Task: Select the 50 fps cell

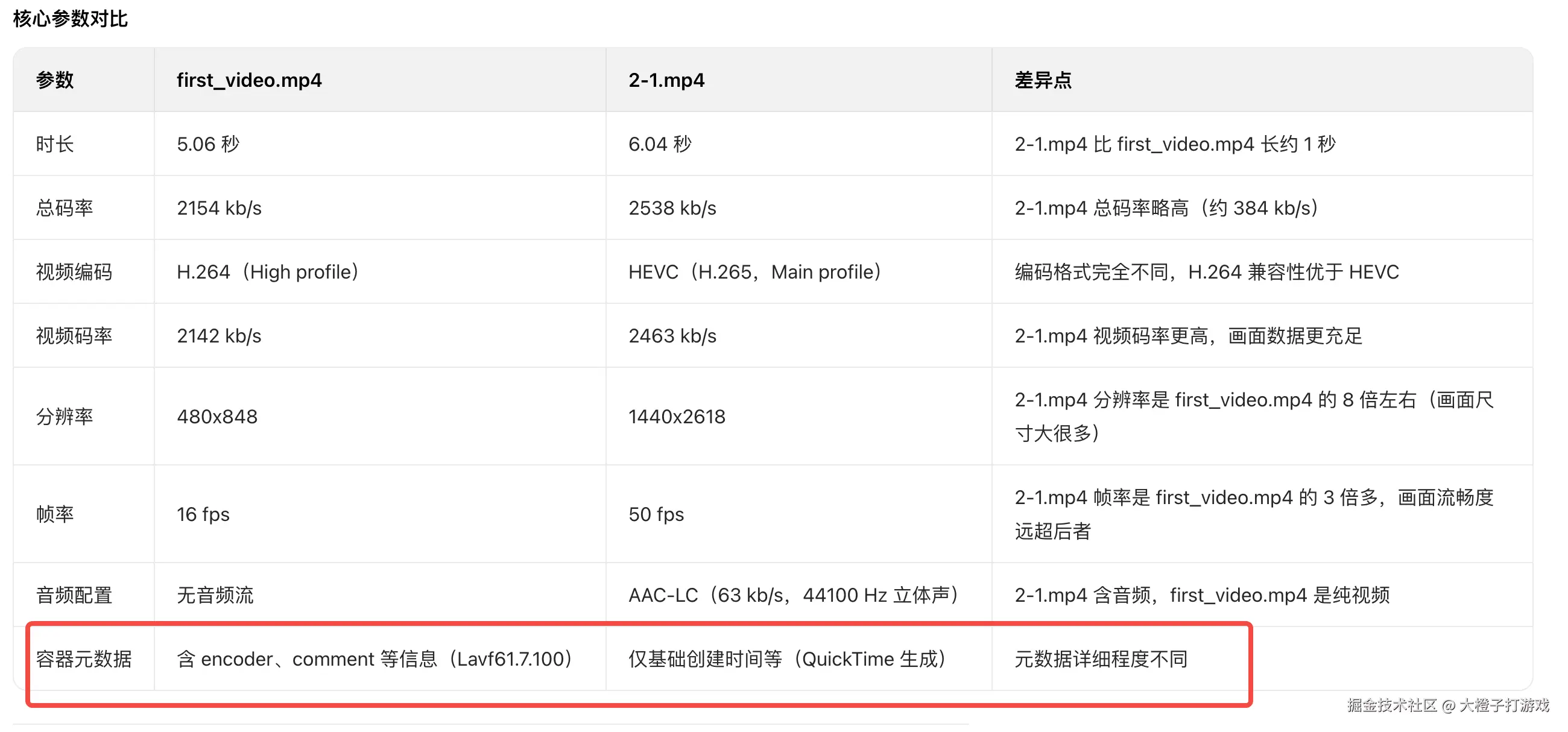Action: 656,515
